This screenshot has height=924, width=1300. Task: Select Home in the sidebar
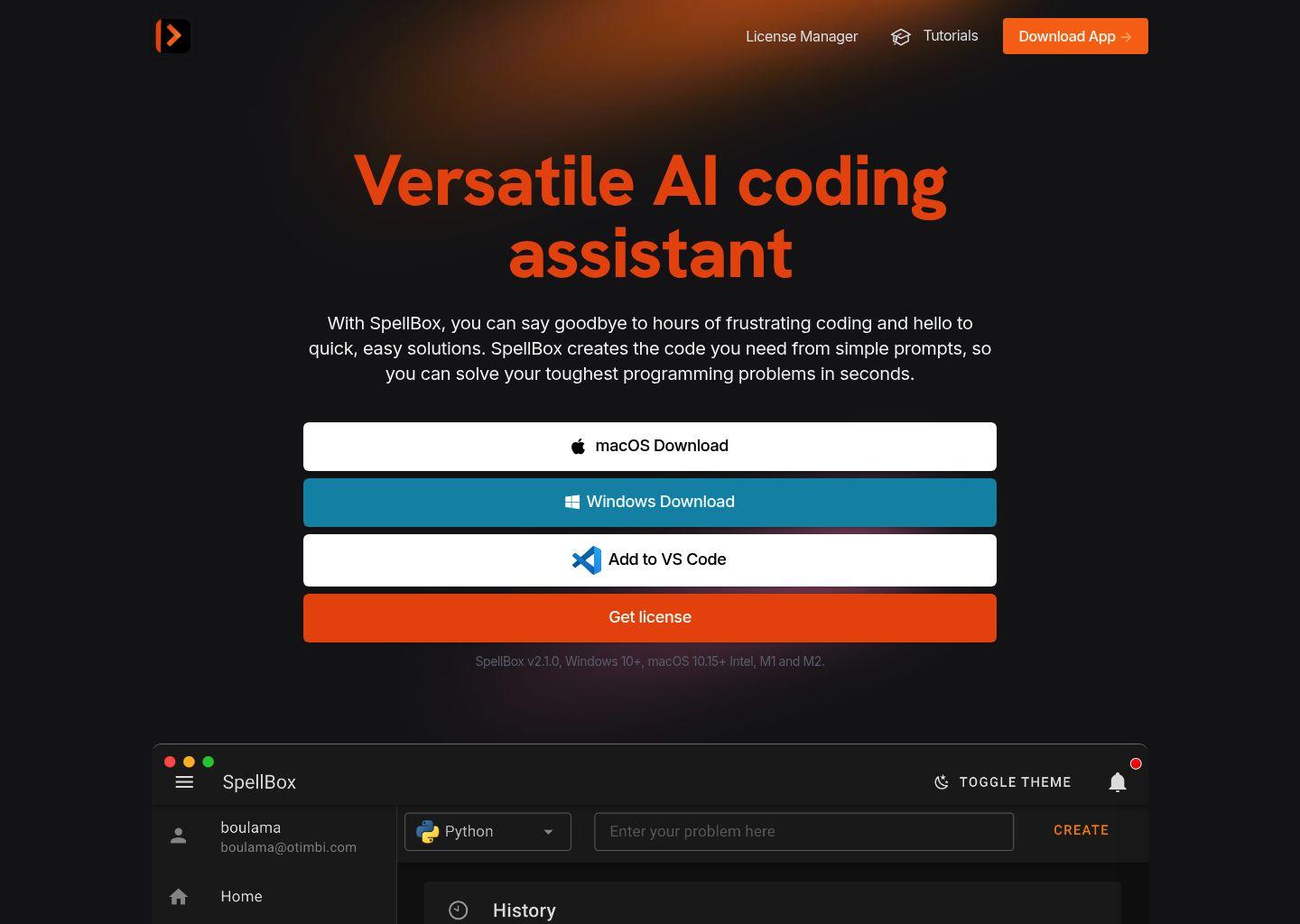pyautogui.click(x=241, y=896)
